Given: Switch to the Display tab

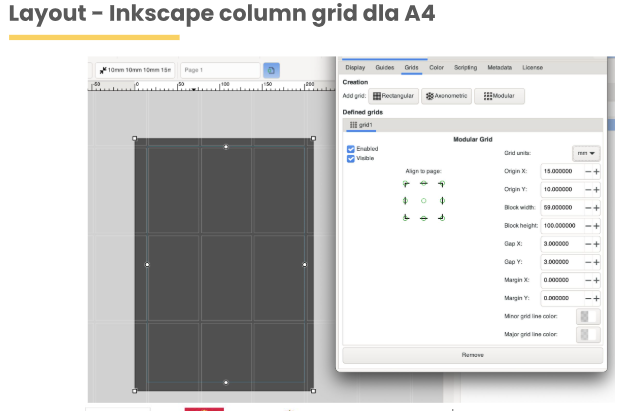Looking at the screenshot, I should point(355,68).
